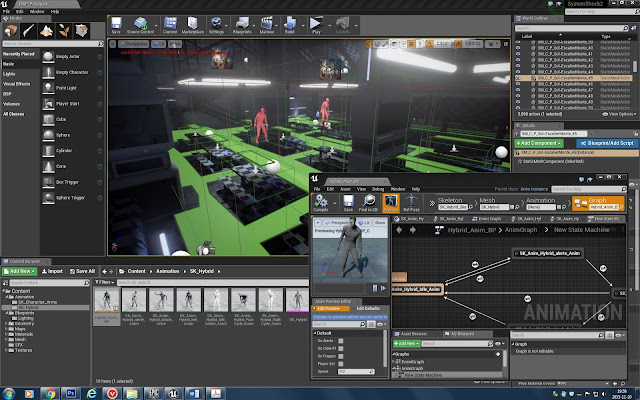Screen dimensions: 640x400
Task: Toggle scale snapping icon in viewport toolbar
Action: (459, 44)
